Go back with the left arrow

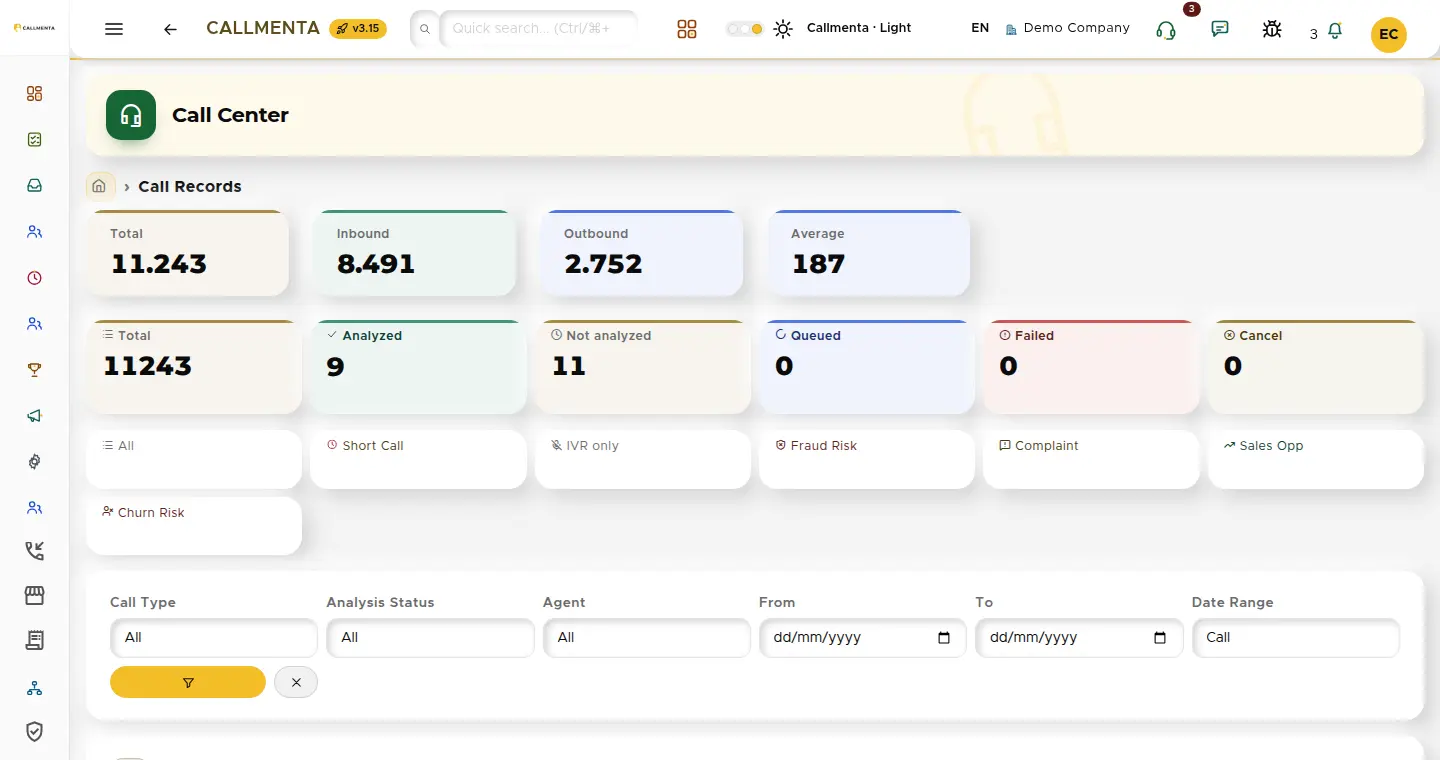pyautogui.click(x=170, y=29)
